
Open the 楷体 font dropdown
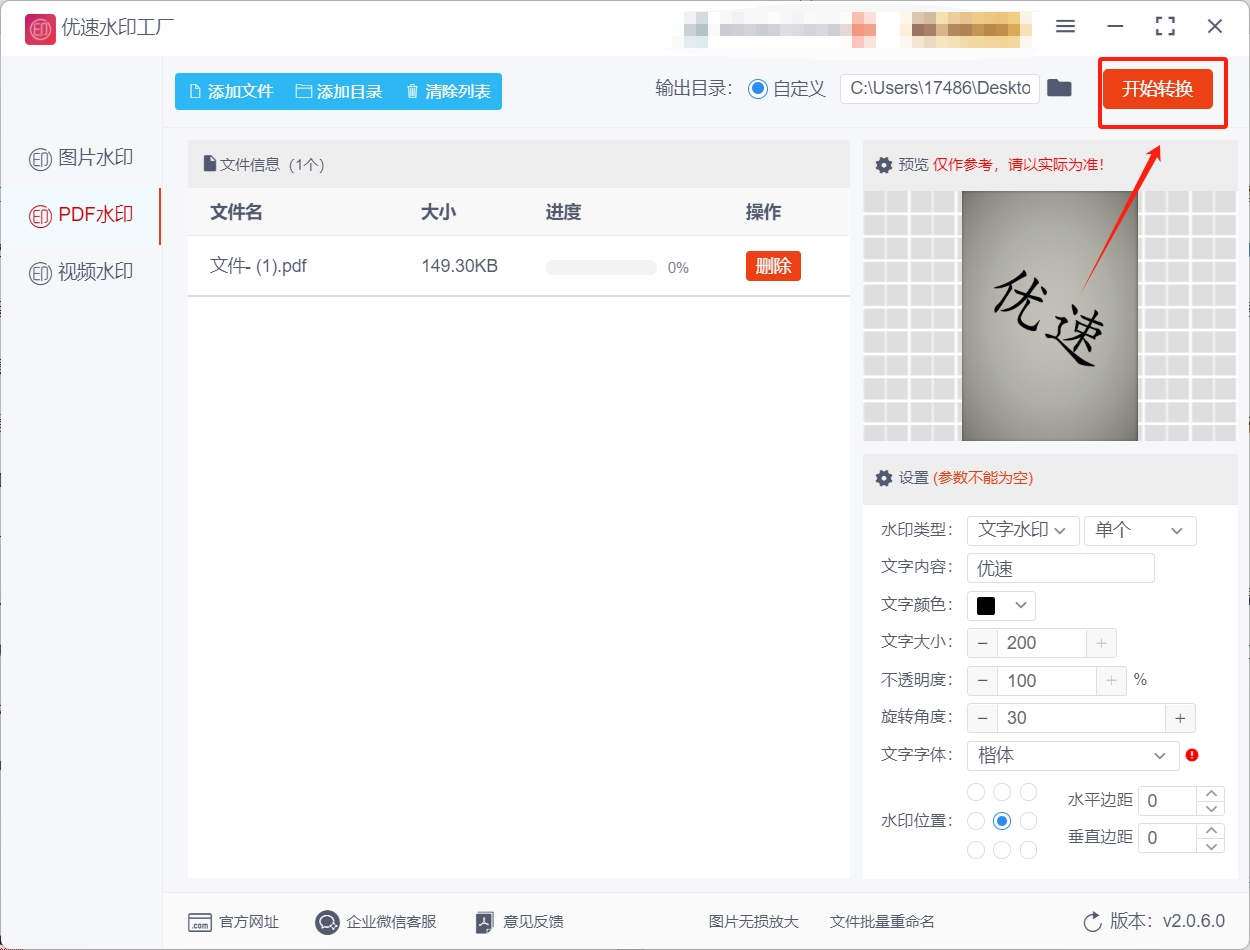1073,755
